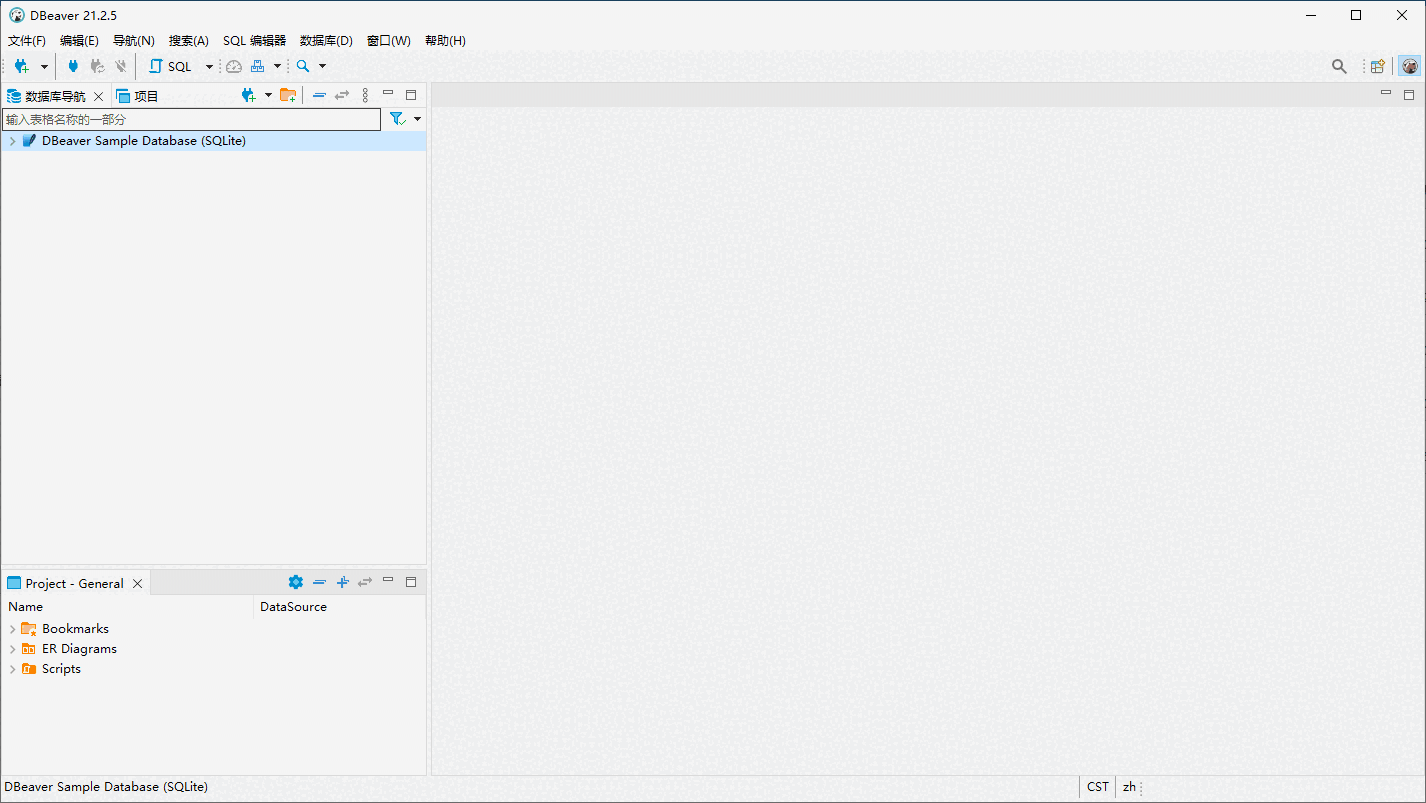The image size is (1426, 803).
Task: Click the navigator panel New Connection plug icon
Action: click(x=249, y=95)
